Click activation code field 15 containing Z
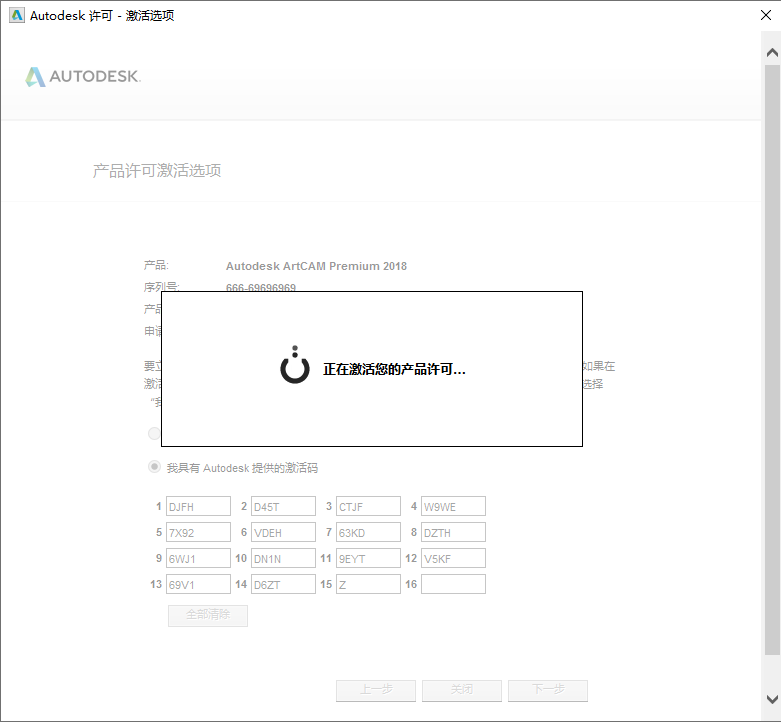 [368, 585]
